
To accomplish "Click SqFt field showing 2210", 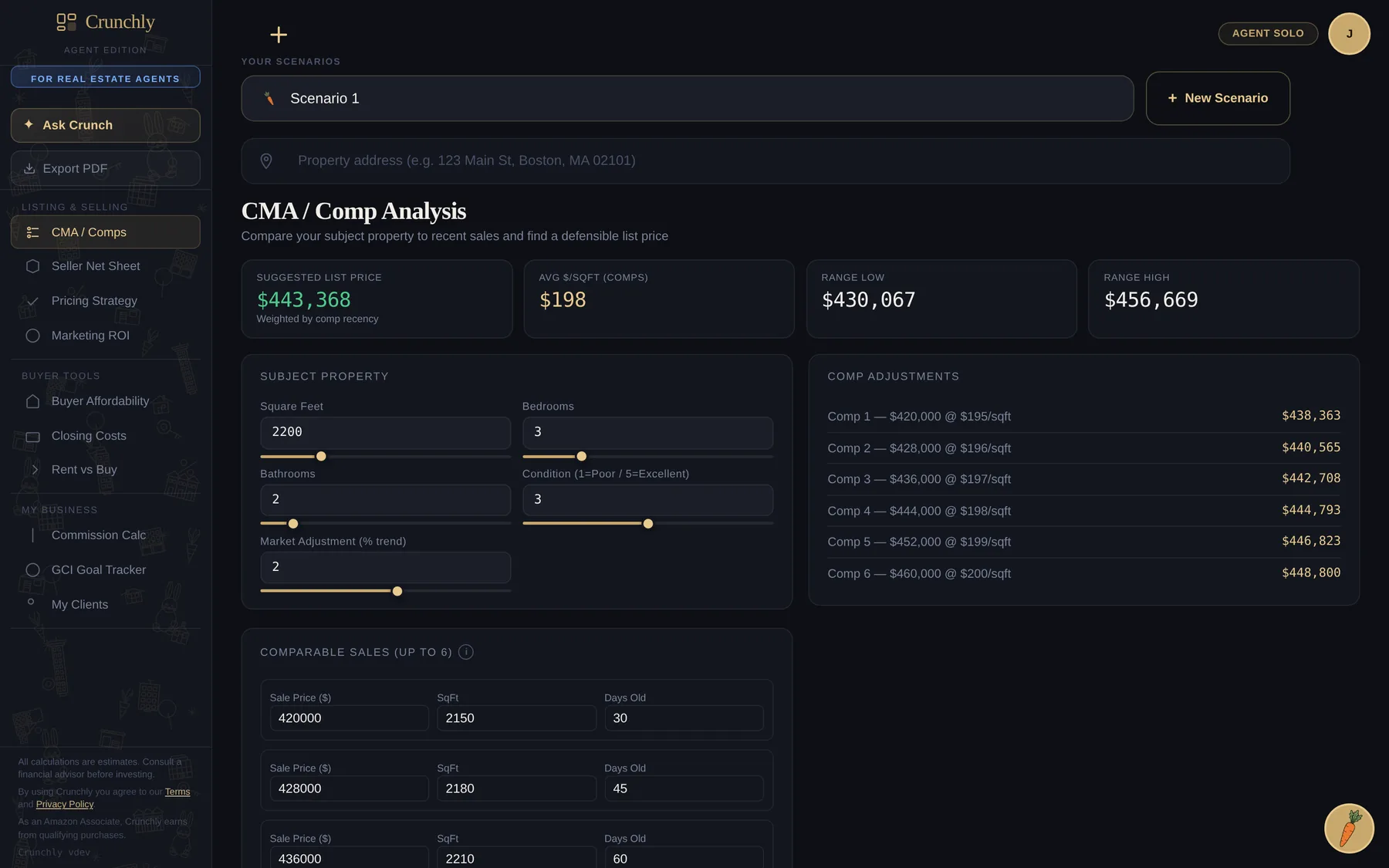I will (x=516, y=857).
